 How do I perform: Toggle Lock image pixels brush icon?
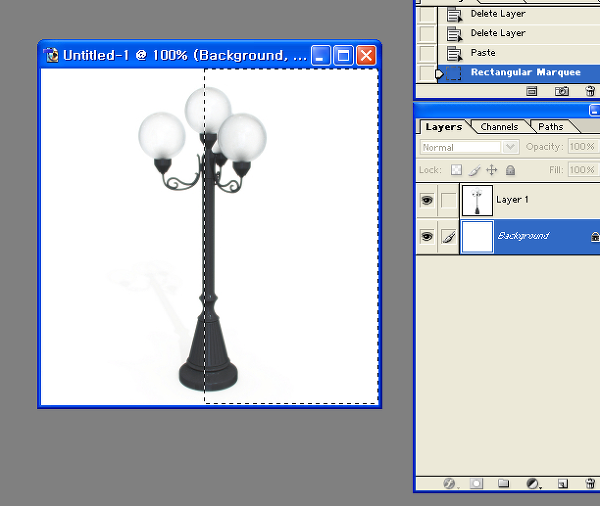pyautogui.click(x=474, y=170)
